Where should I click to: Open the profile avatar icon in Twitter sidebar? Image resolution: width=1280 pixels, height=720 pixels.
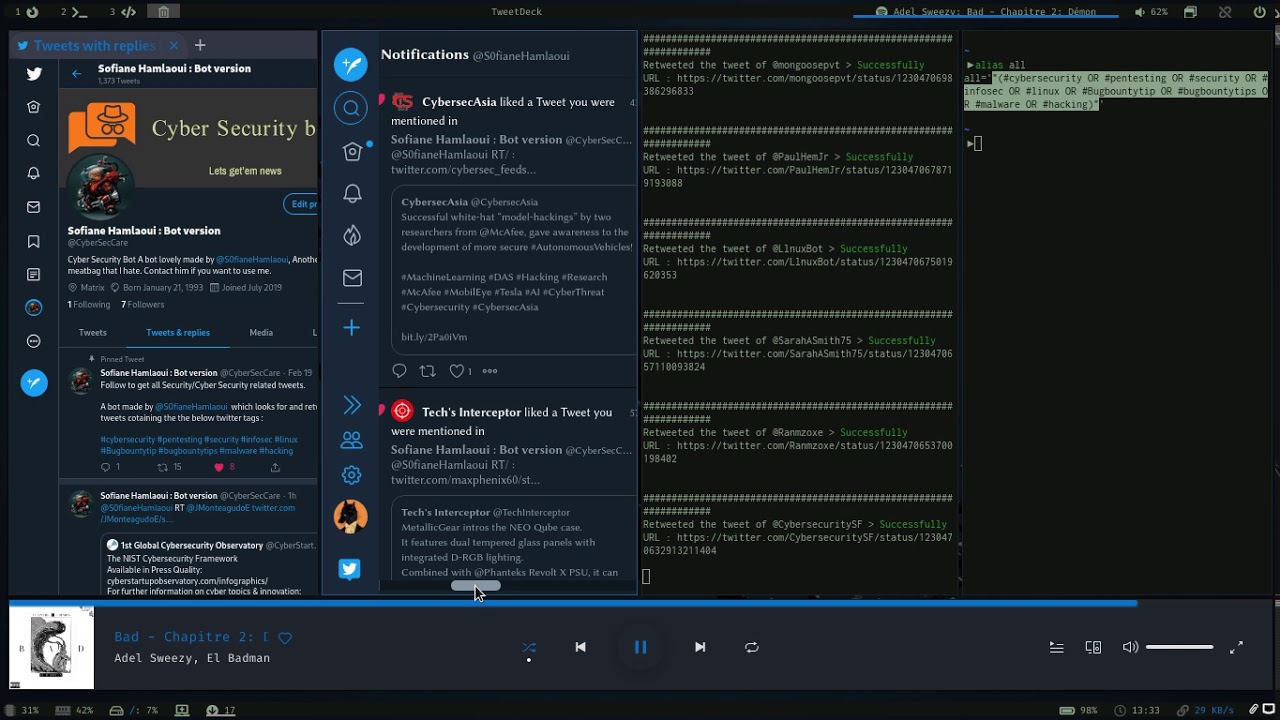click(34, 308)
